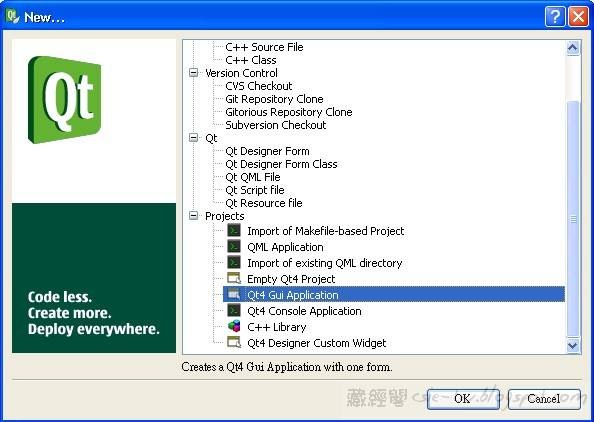The height and width of the screenshot is (422, 594).
Task: Confirm selection with the OK button
Action: (463, 399)
